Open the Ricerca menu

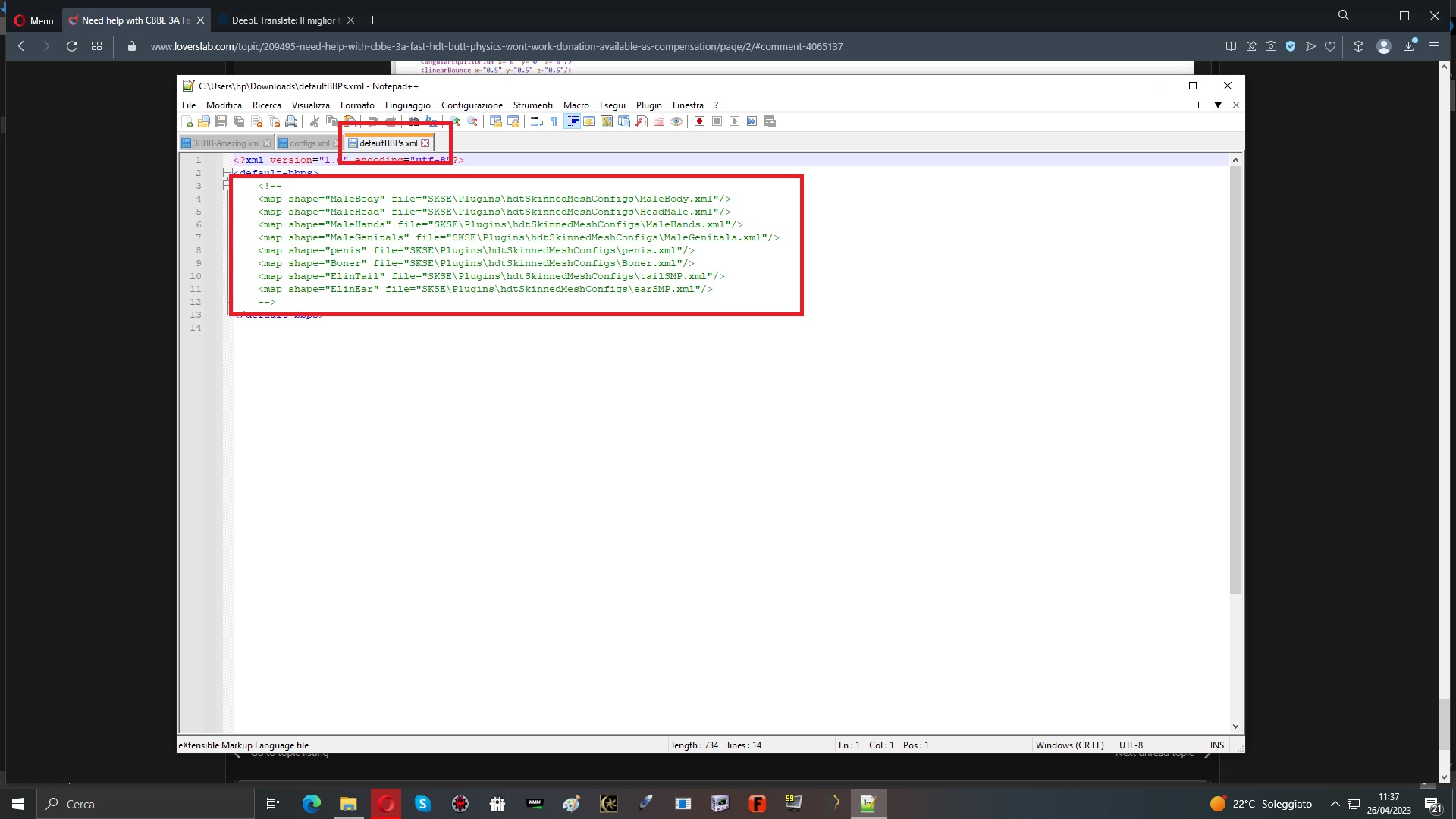(x=267, y=105)
